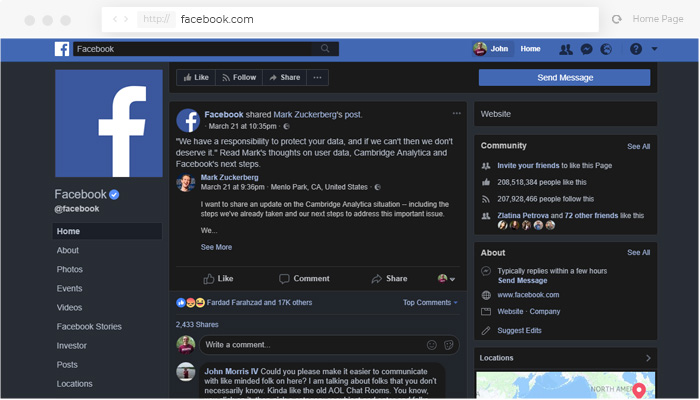Viewport: 700px width, 400px height.
Task: Open the About tab in sidebar
Action: pos(67,250)
